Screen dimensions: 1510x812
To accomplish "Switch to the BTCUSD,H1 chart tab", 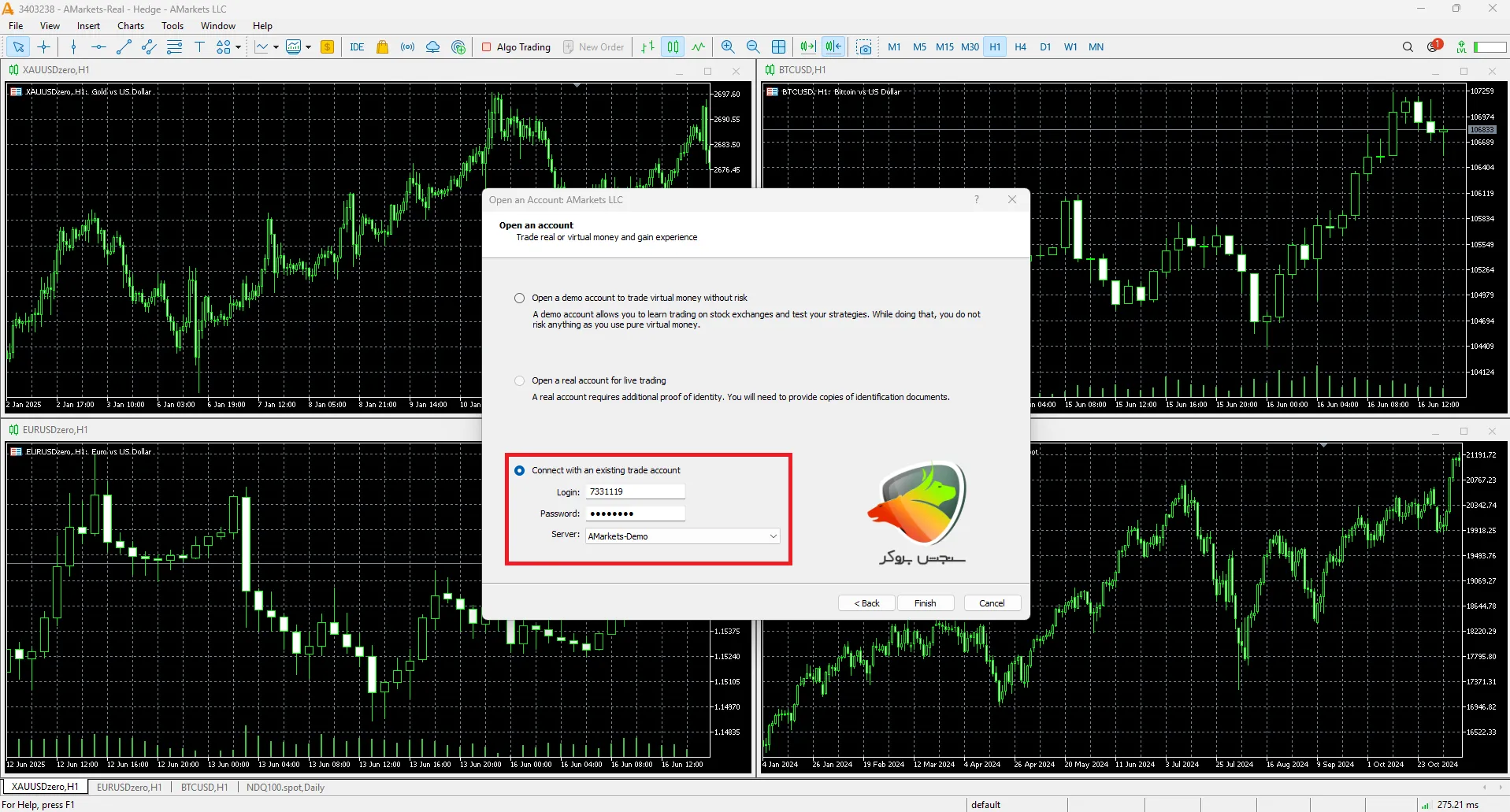I will 204,787.
